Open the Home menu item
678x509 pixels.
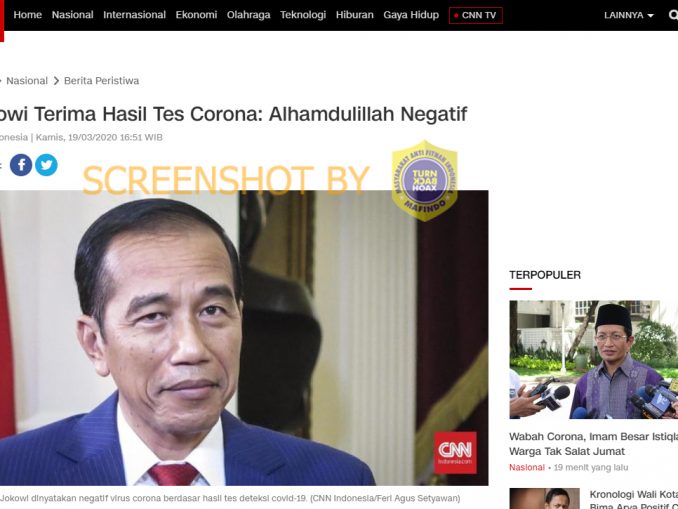28,15
